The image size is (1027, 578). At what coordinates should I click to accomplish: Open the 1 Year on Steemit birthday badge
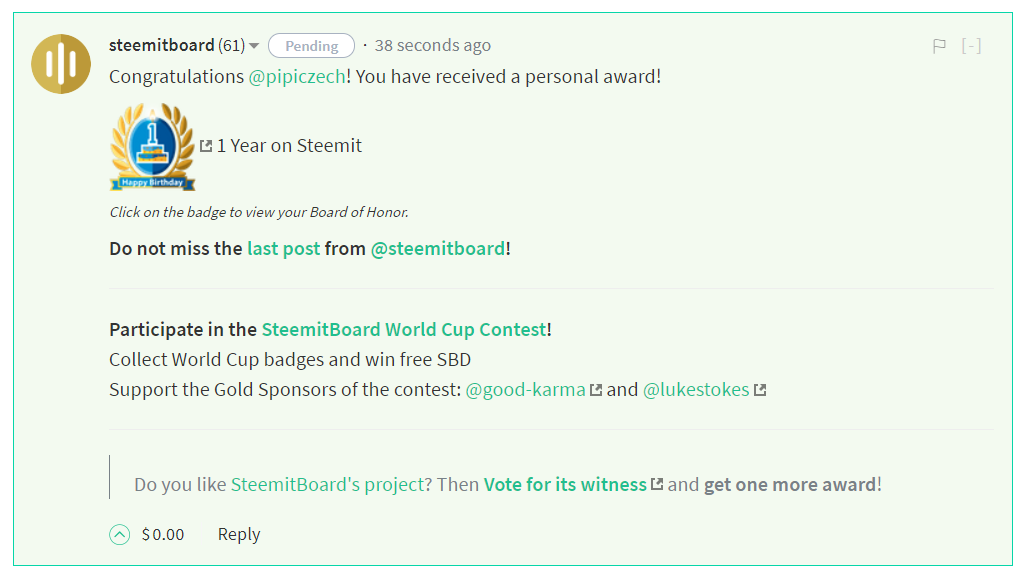tap(153, 147)
